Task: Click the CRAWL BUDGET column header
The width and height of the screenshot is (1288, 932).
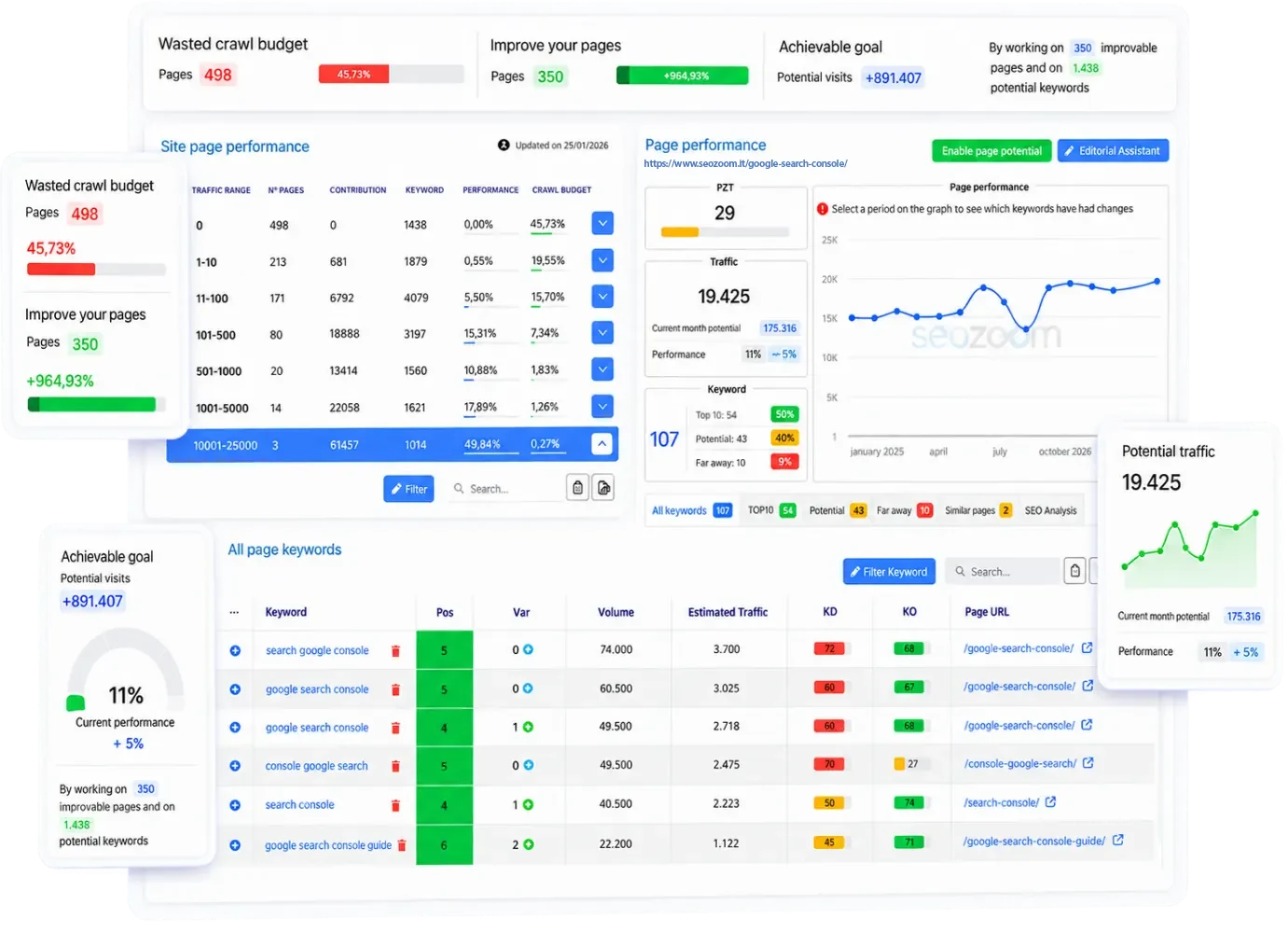Action: [x=561, y=190]
